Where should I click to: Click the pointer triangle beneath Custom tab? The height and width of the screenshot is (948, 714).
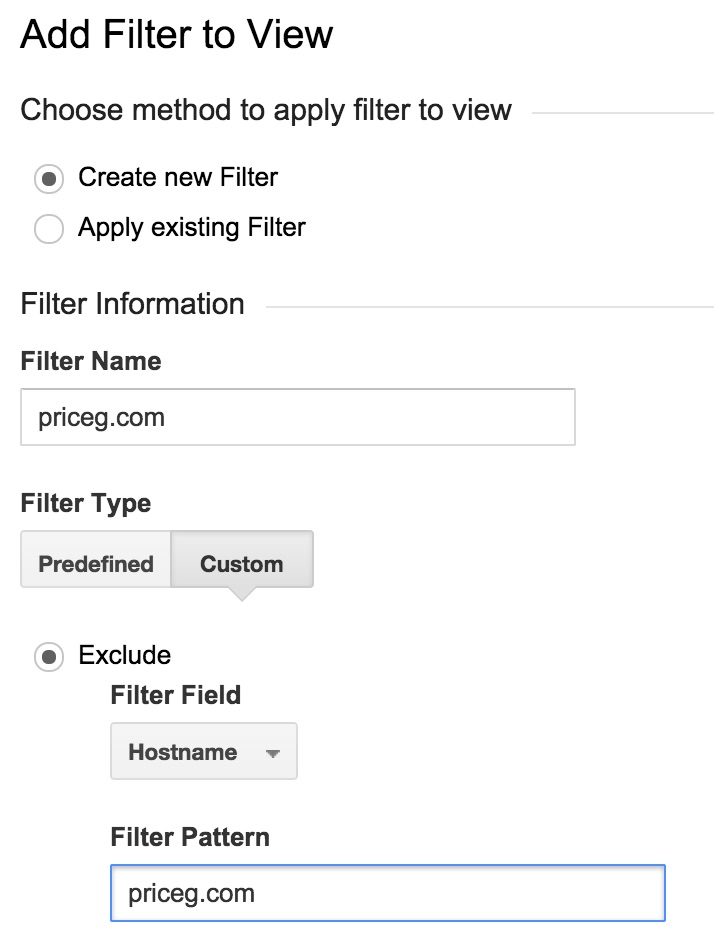click(x=242, y=594)
